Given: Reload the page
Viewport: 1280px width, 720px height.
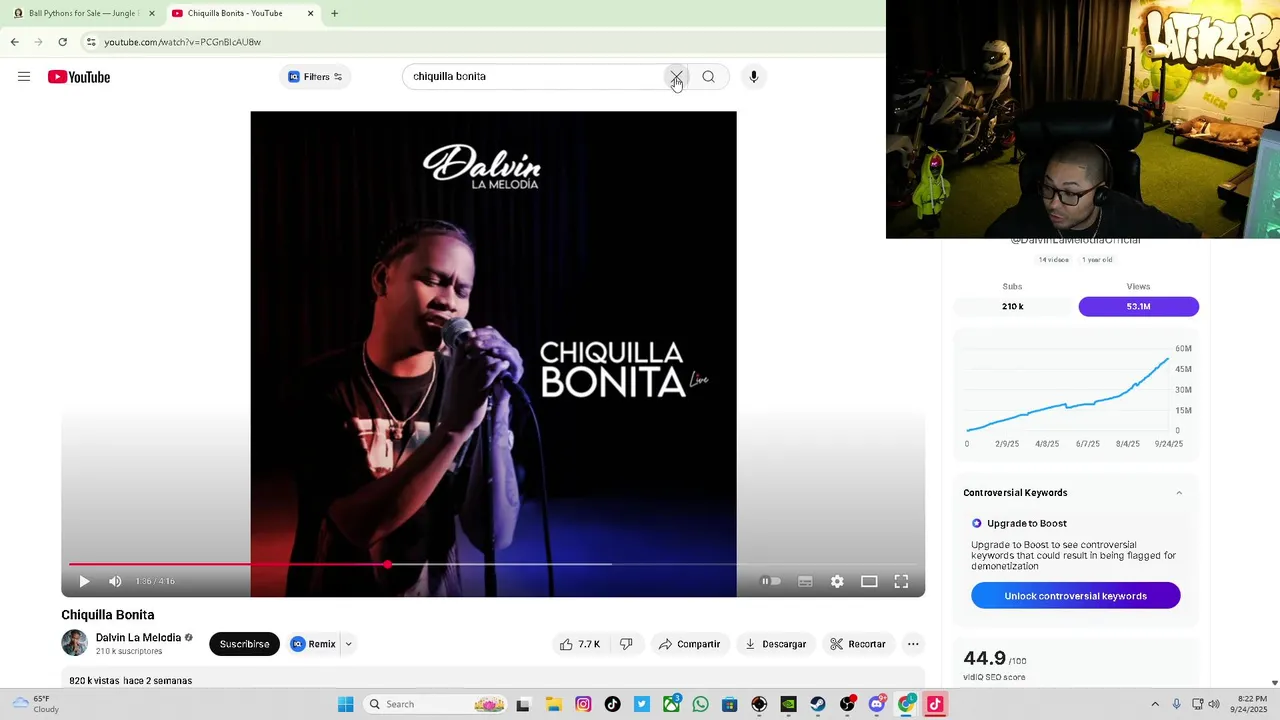Looking at the screenshot, I should (x=62, y=42).
